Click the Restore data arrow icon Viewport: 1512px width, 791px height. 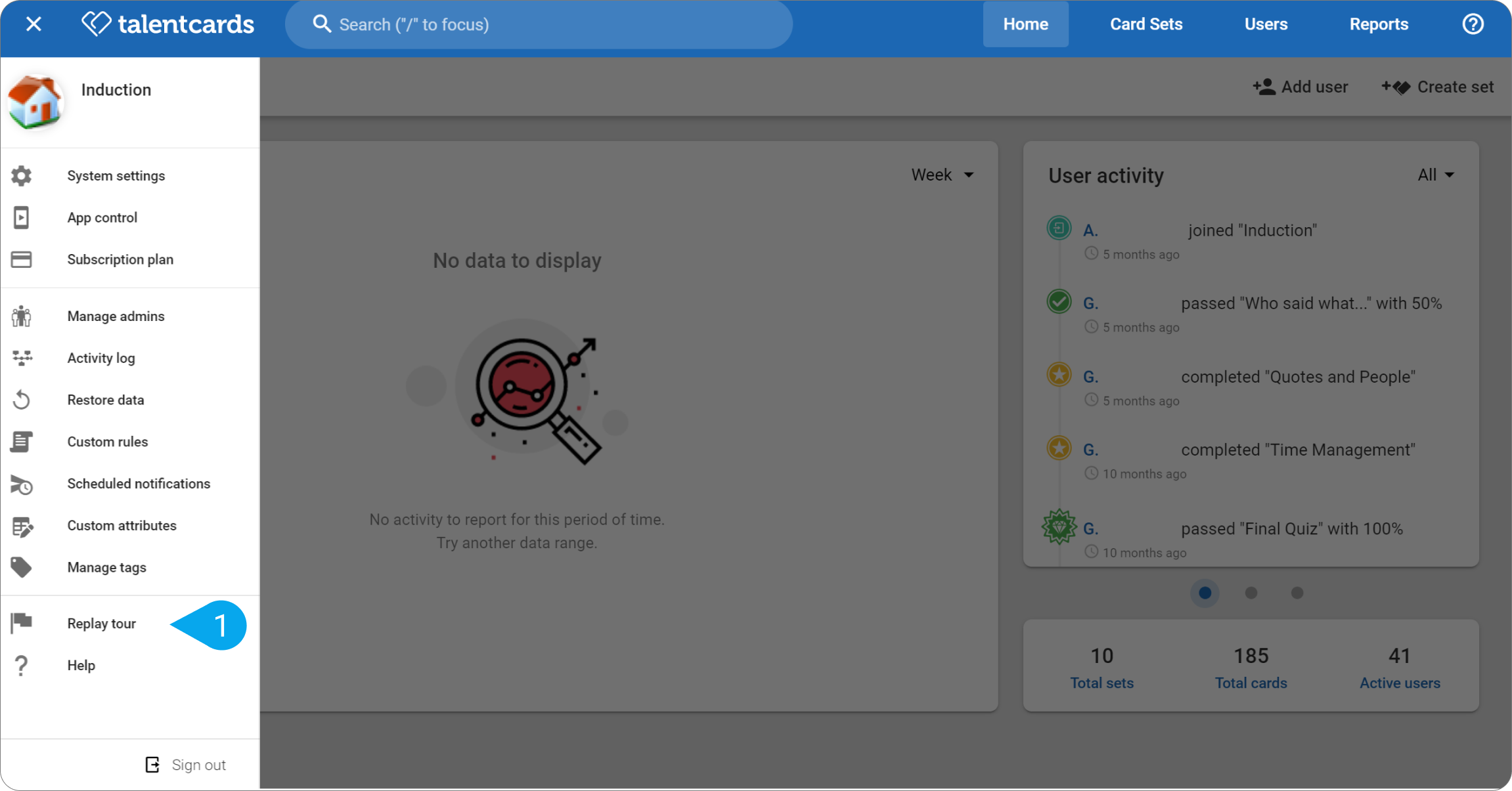tap(21, 400)
